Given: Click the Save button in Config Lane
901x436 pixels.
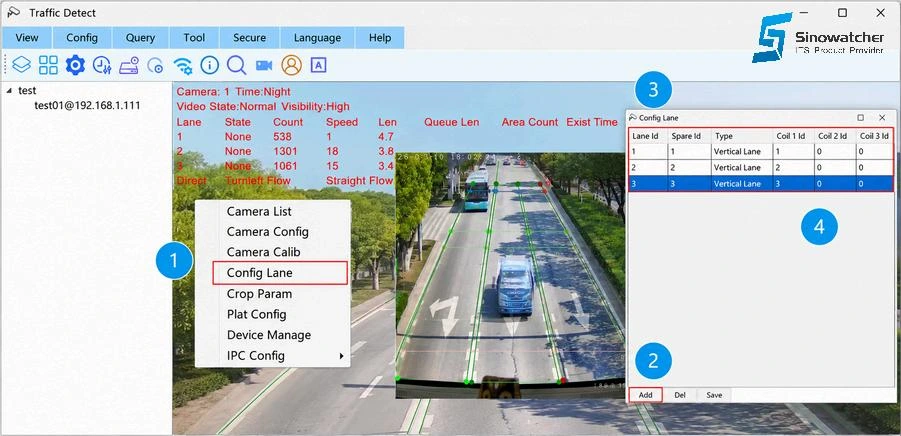Looking at the screenshot, I should tap(714, 395).
